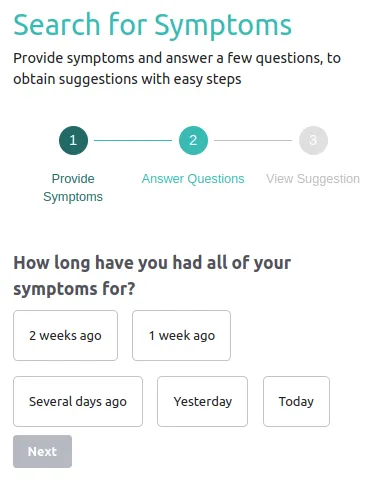Image resolution: width=384 pixels, height=494 pixels.
Task: Open the Answer Questions step label
Action: coord(193,179)
